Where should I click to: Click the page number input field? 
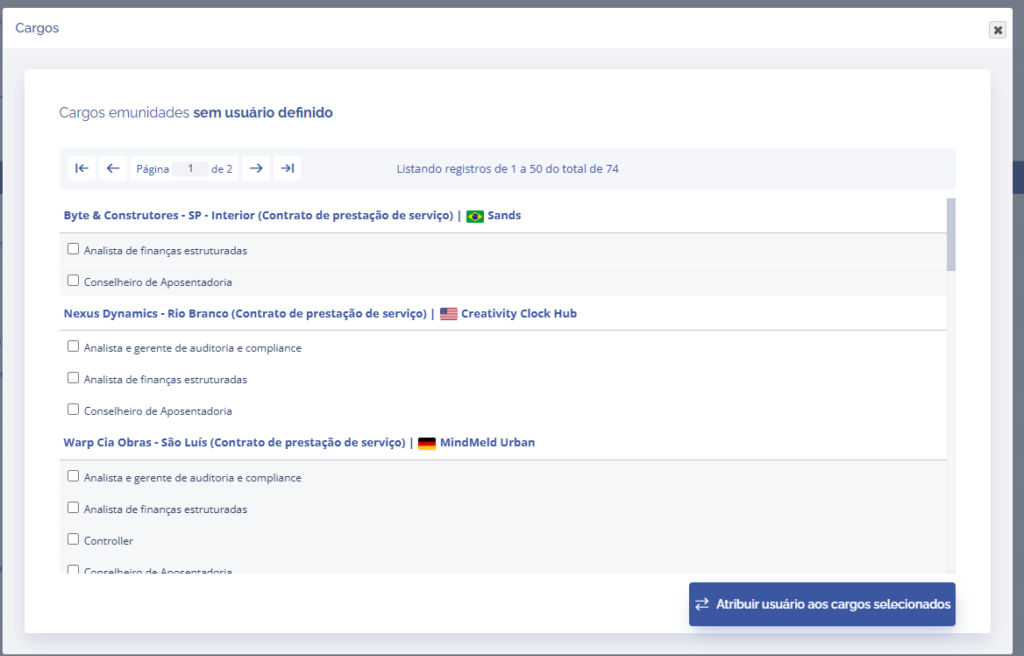click(x=190, y=169)
